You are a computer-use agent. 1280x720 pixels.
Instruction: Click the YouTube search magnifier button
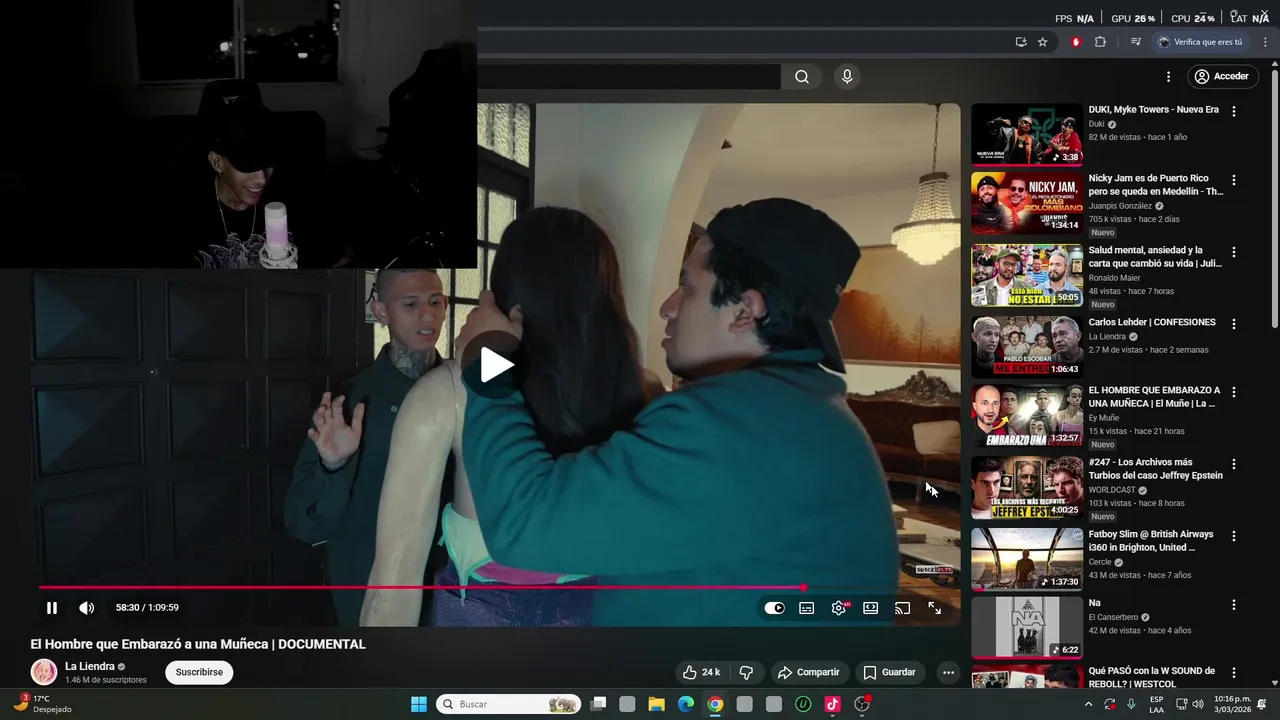point(802,77)
